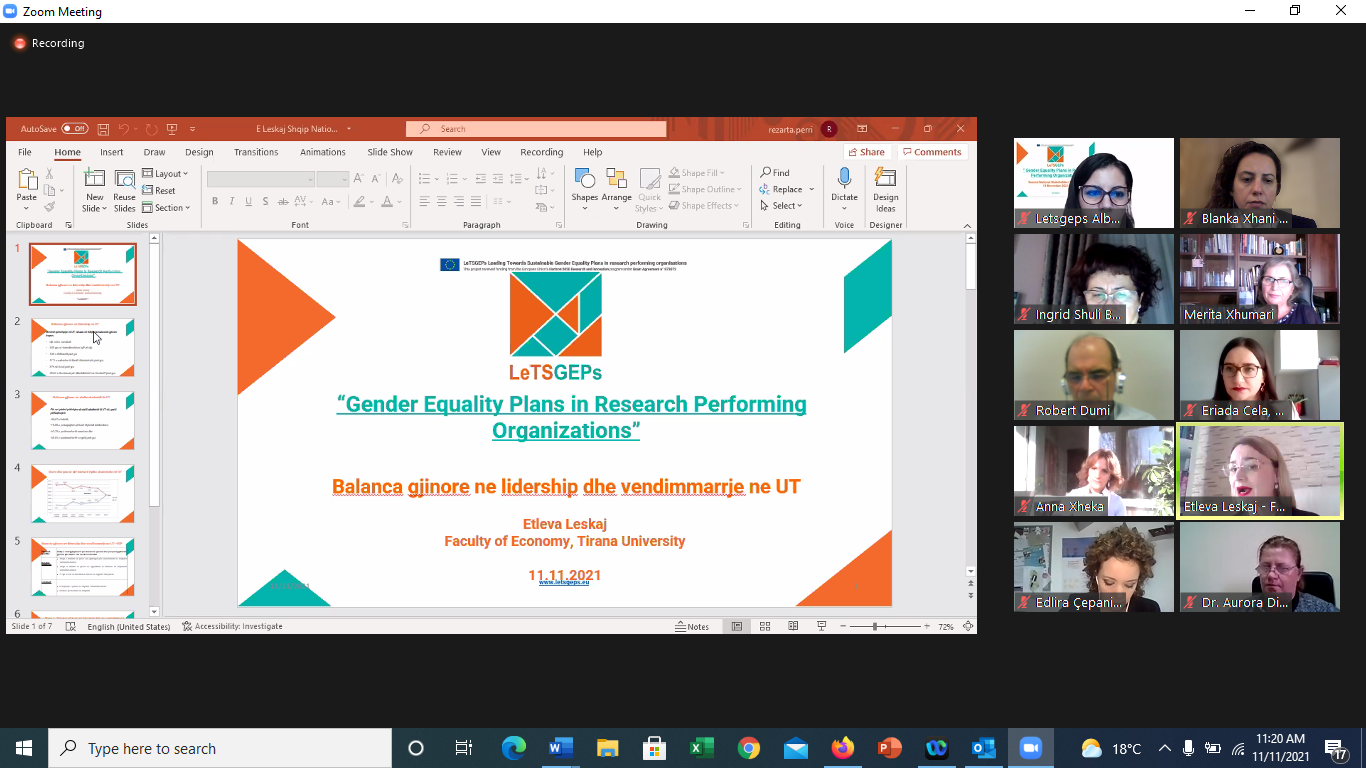Click Windows taskbar search box
The width and height of the screenshot is (1366, 768).
click(220, 748)
